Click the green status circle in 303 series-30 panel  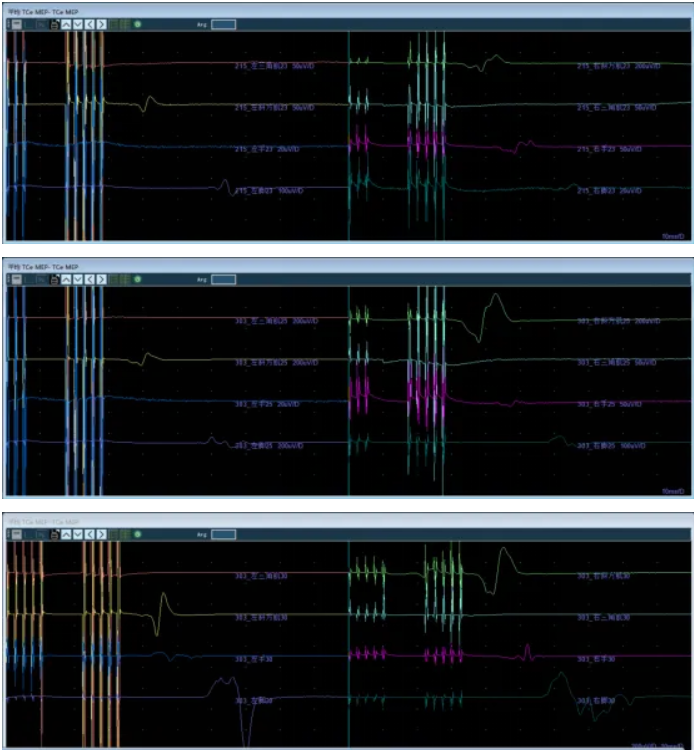click(x=138, y=534)
